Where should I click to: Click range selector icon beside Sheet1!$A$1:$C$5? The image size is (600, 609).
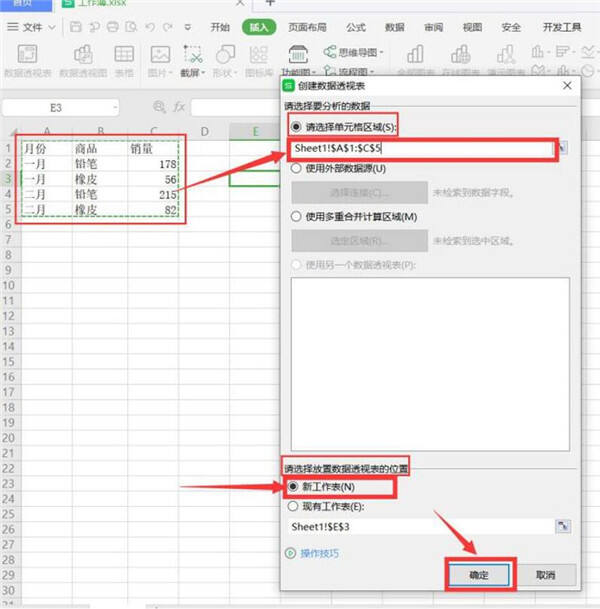[562, 148]
